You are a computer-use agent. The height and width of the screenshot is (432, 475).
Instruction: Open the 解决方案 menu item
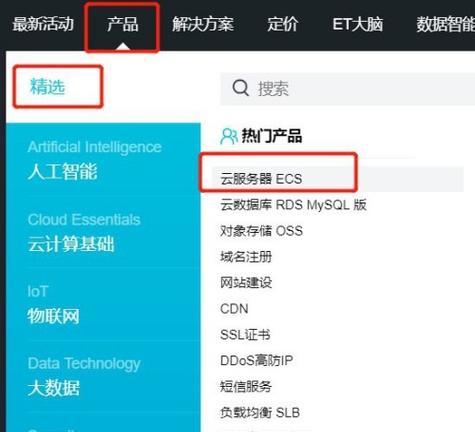203,24
